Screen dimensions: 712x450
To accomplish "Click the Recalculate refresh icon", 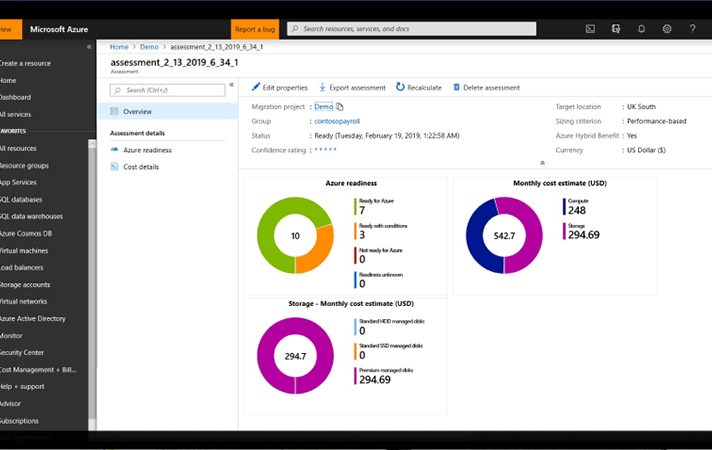I will [400, 87].
